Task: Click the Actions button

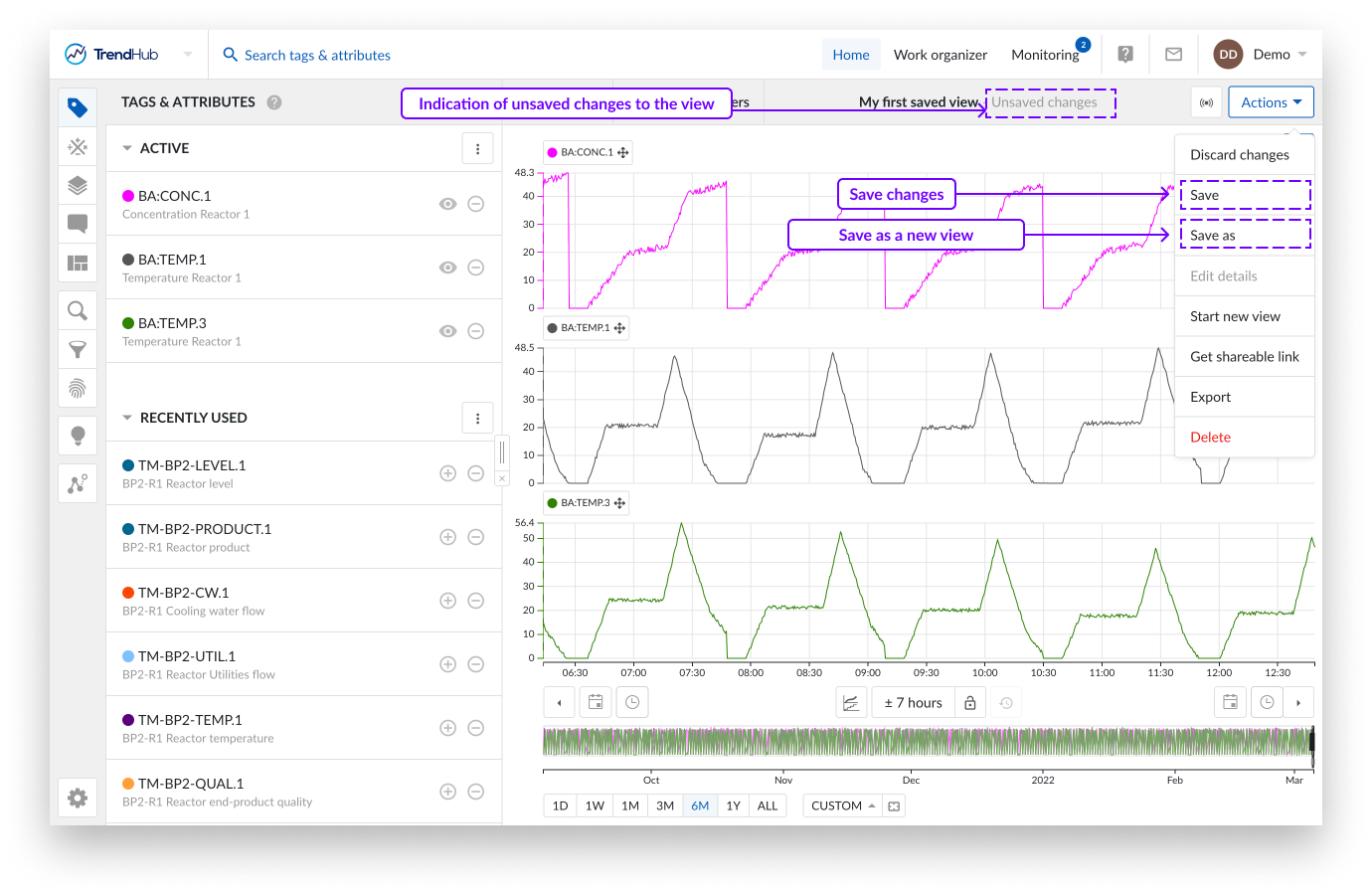Action: [1271, 102]
